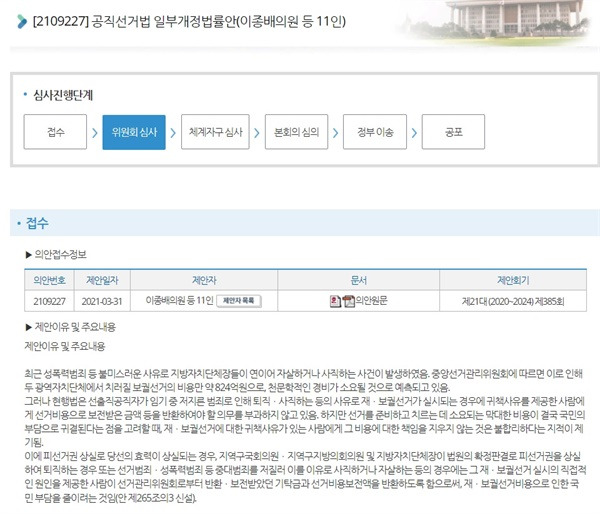600x514 pixels.
Task: Click the chevron between 체계자구 심사 and 본회의 심의
Action: 257,133
